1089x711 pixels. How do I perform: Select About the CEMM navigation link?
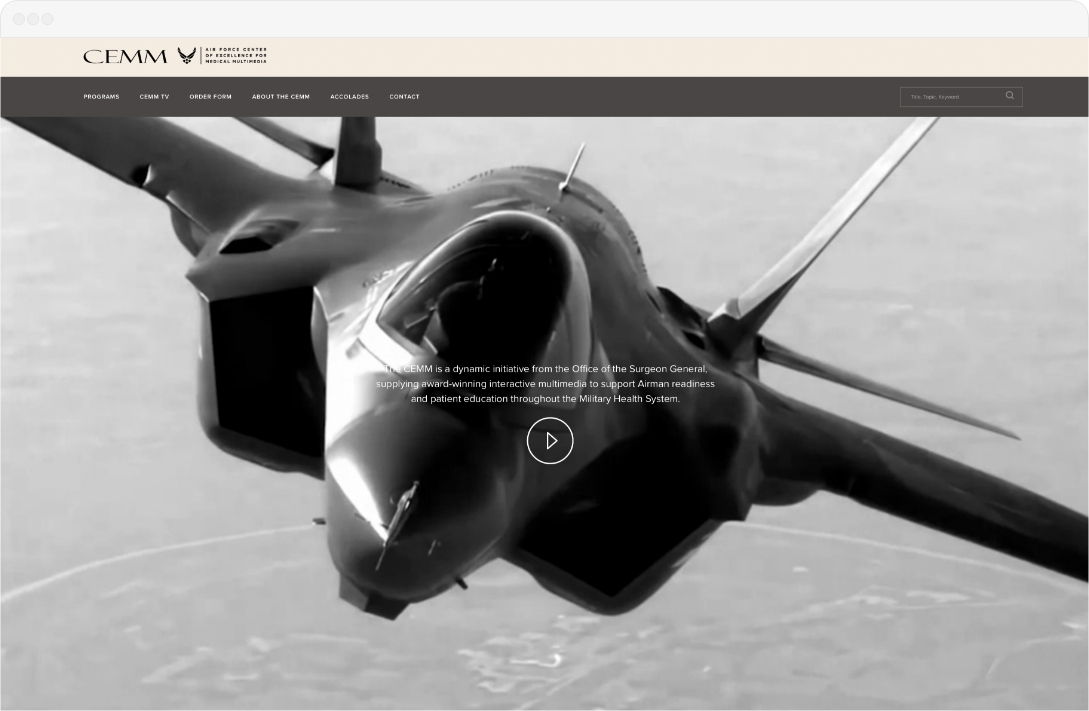click(x=281, y=97)
